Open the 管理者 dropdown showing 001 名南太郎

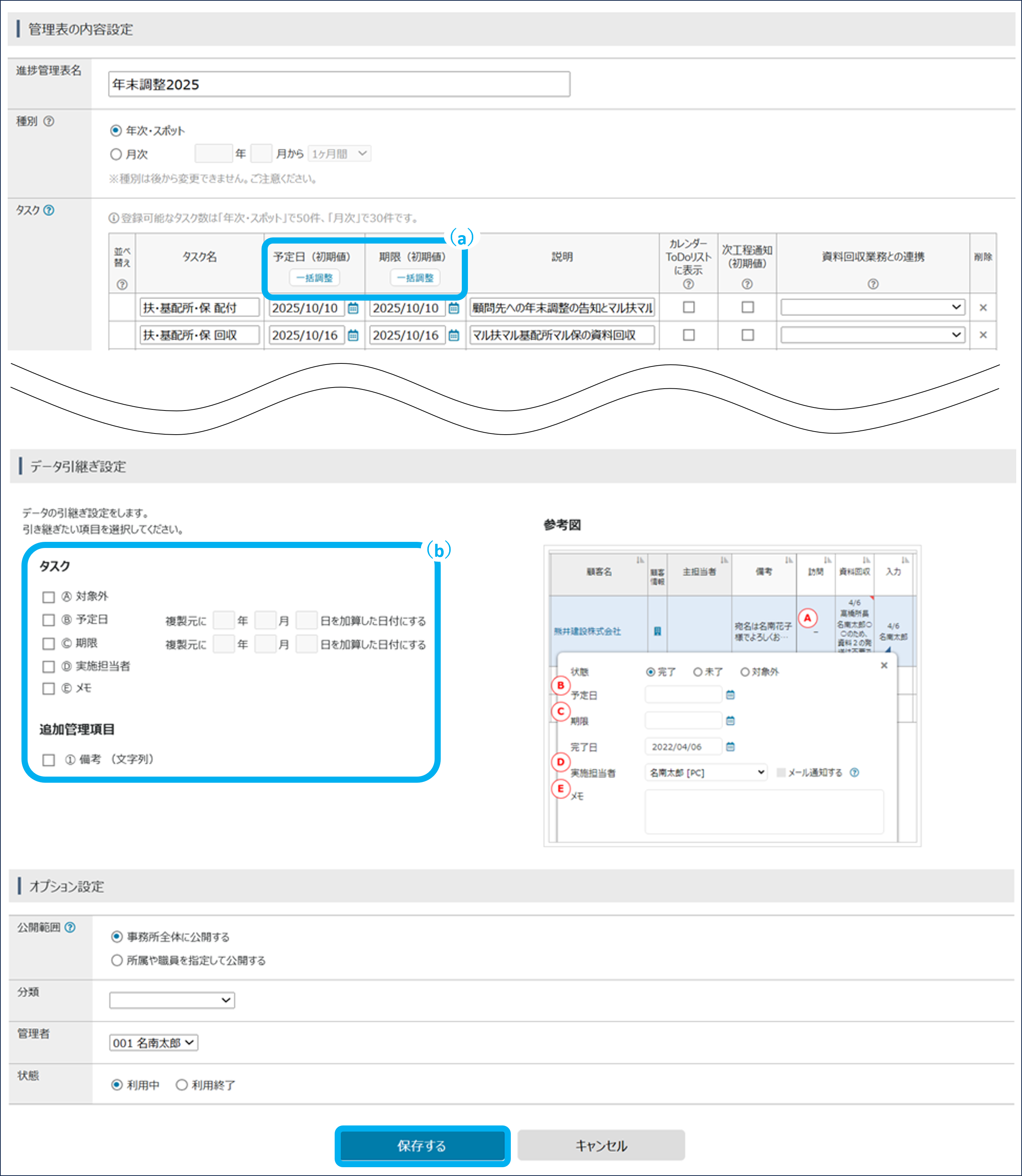(154, 1042)
